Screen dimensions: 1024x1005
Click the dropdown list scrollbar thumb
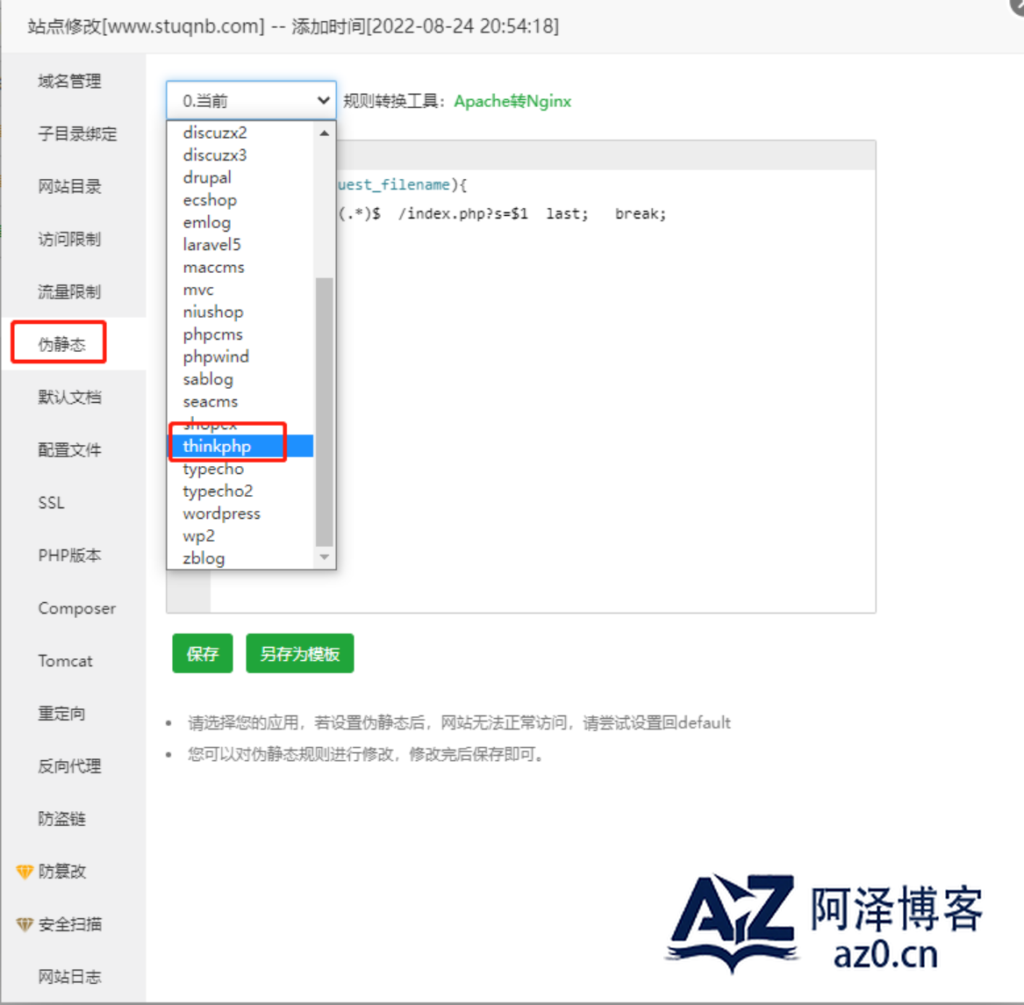point(325,411)
